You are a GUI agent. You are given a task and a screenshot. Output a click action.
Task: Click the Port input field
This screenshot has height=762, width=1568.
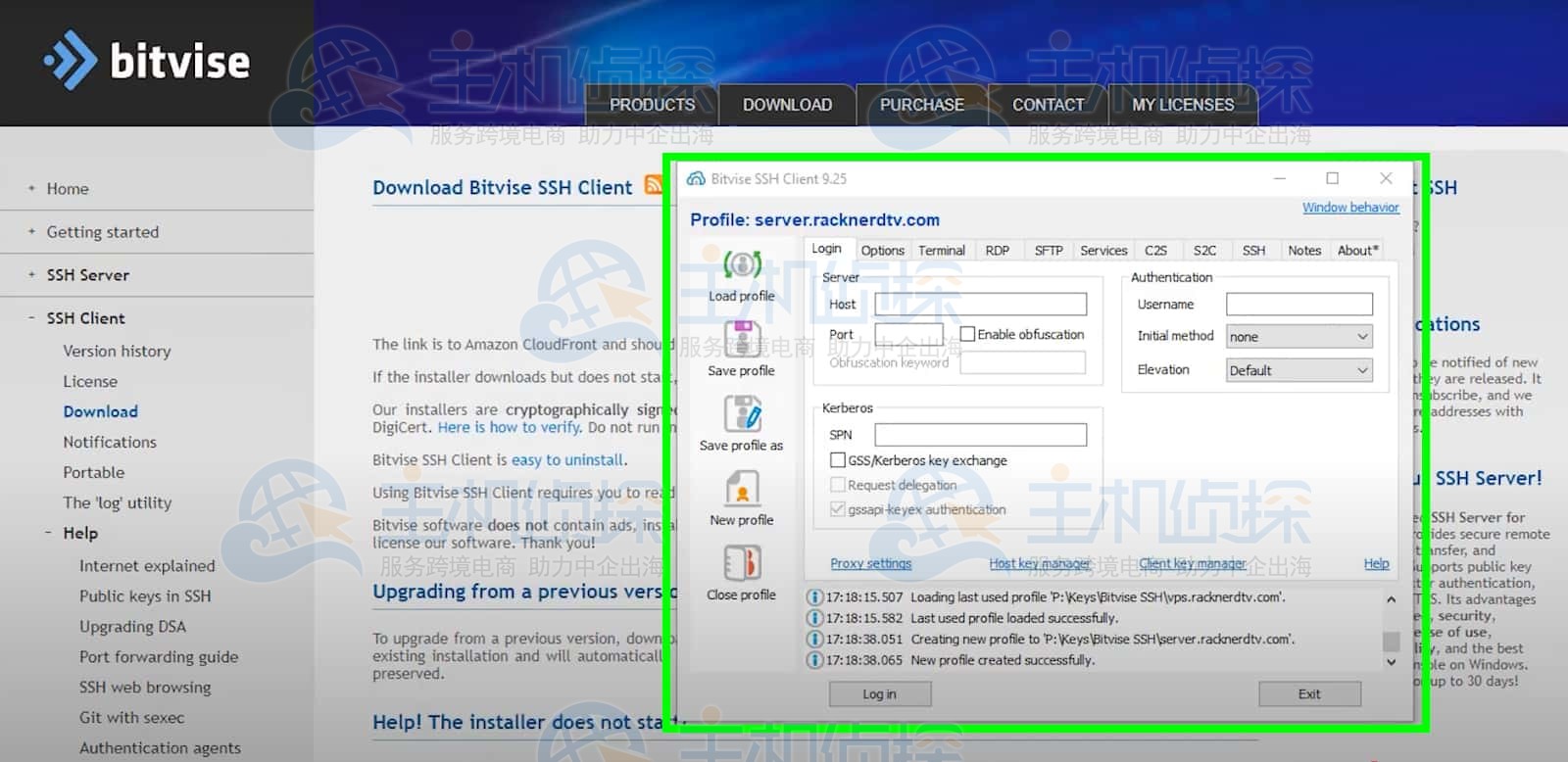[x=908, y=334]
